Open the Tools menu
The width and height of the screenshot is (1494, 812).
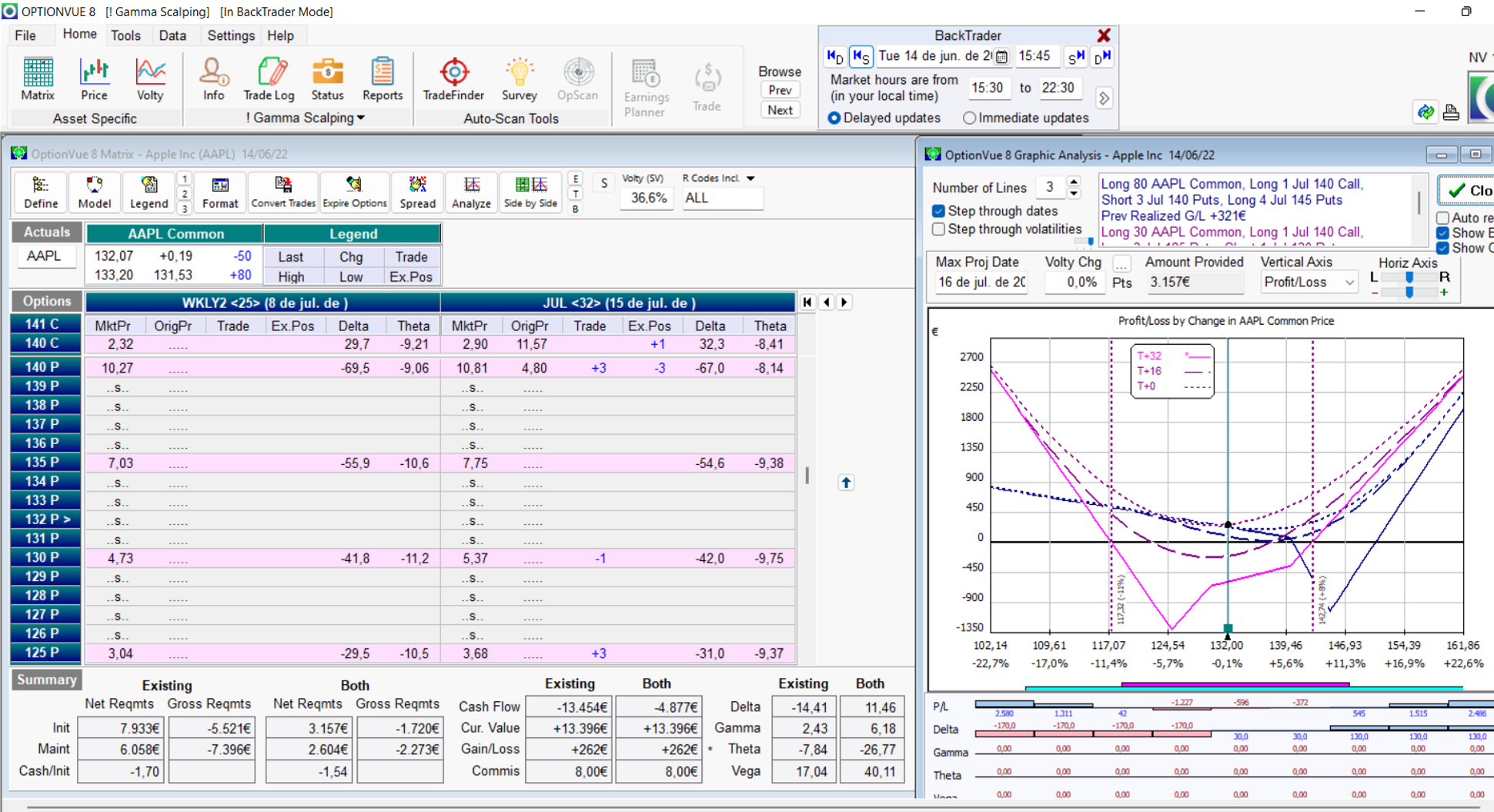[x=125, y=35]
